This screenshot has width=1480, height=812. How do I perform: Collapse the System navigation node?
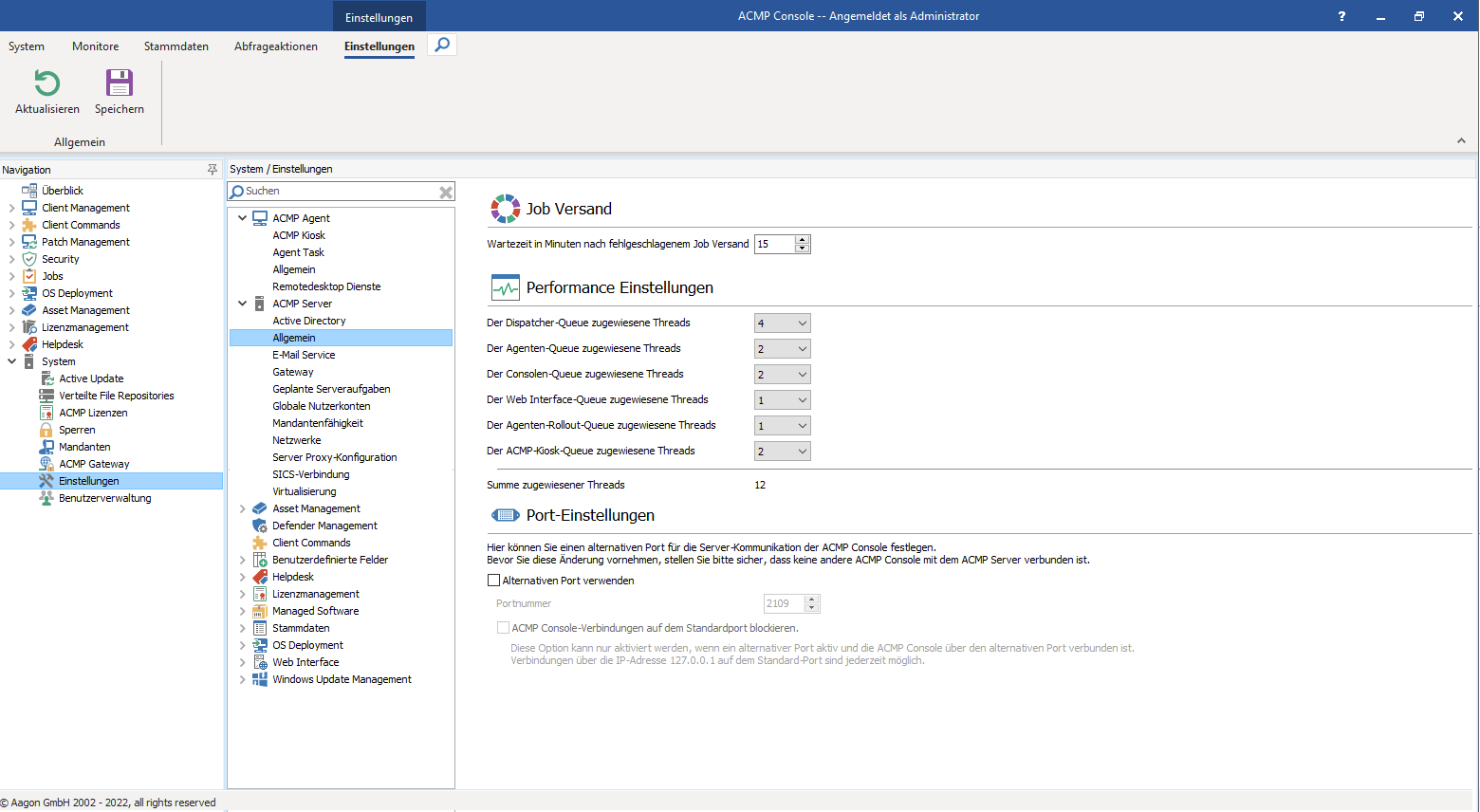tap(11, 361)
